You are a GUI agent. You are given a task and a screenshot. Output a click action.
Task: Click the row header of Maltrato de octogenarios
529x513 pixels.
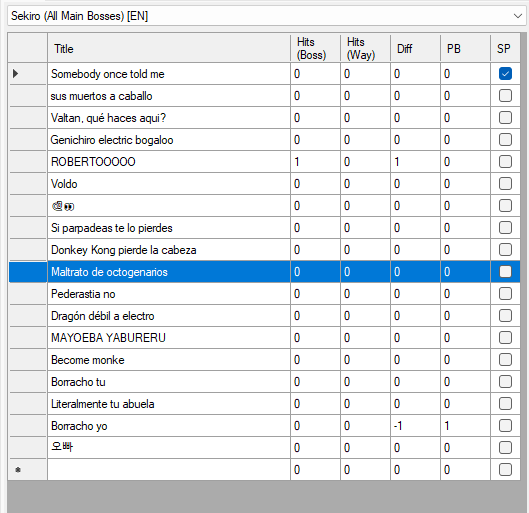pyautogui.click(x=28, y=272)
